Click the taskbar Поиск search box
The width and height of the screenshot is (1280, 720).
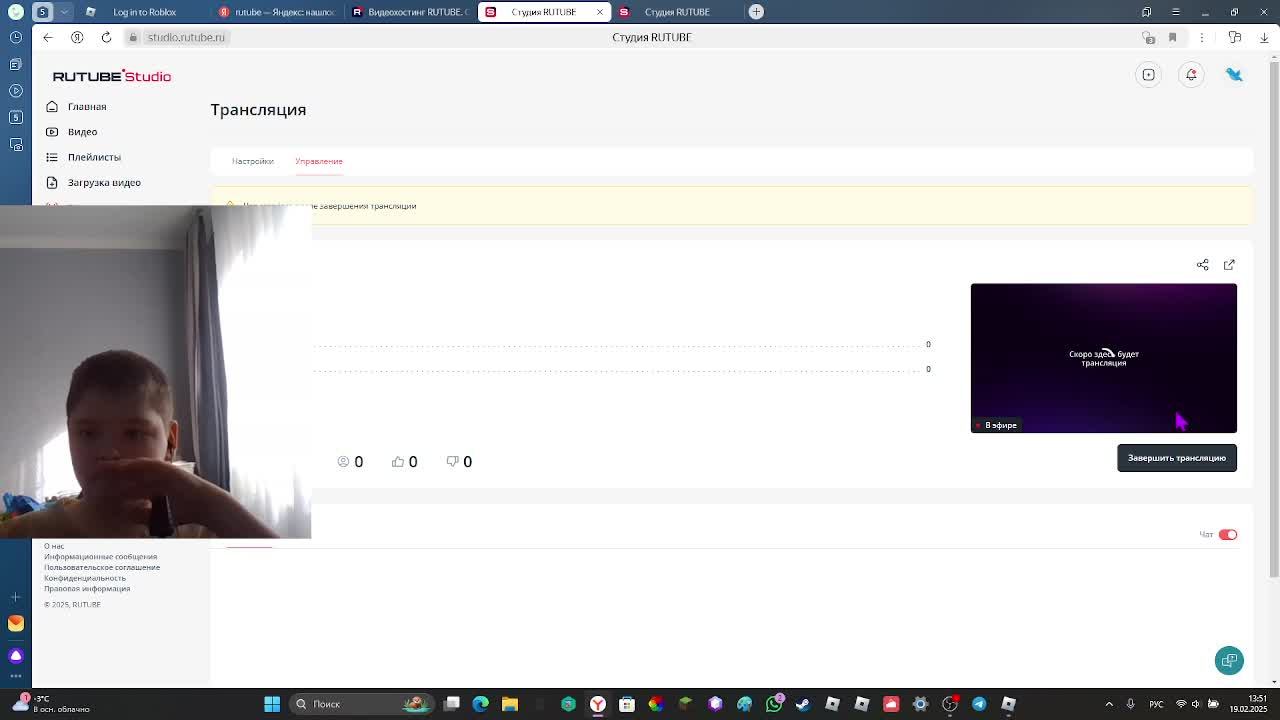pyautogui.click(x=364, y=704)
